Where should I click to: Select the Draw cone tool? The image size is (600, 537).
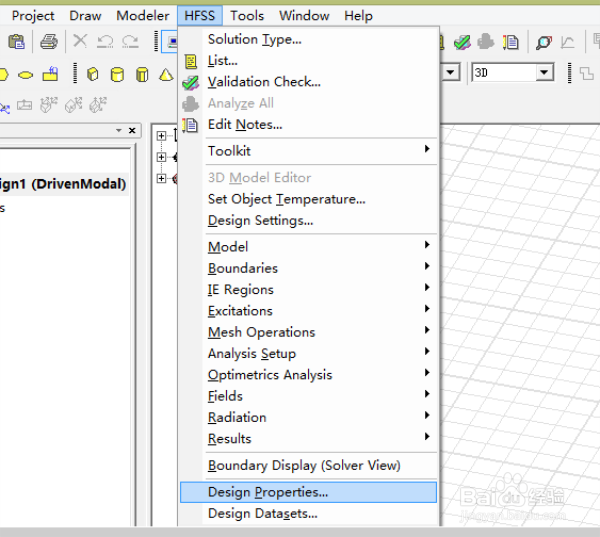coord(166,74)
